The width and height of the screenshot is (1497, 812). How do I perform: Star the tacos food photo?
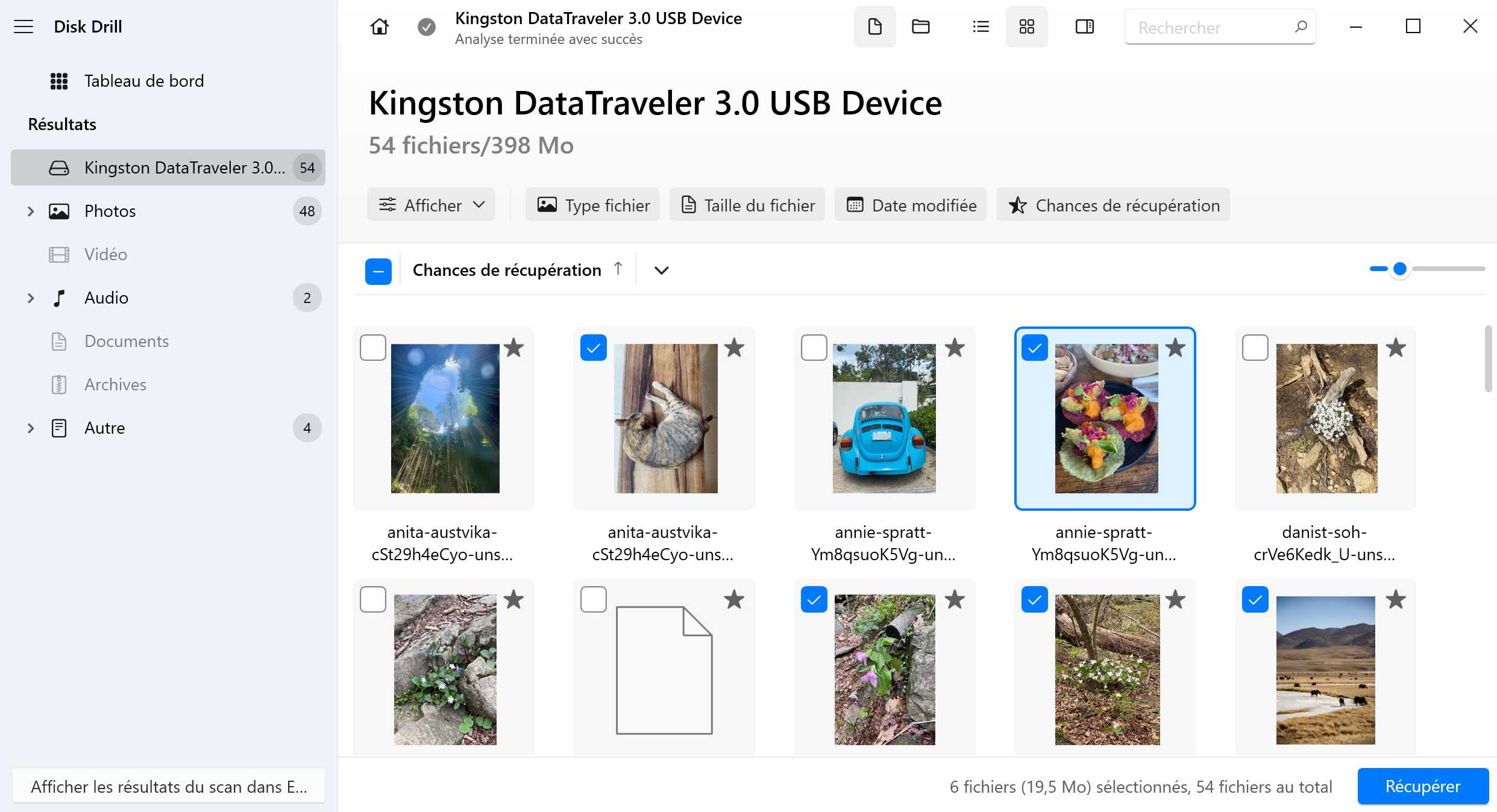tap(1175, 348)
